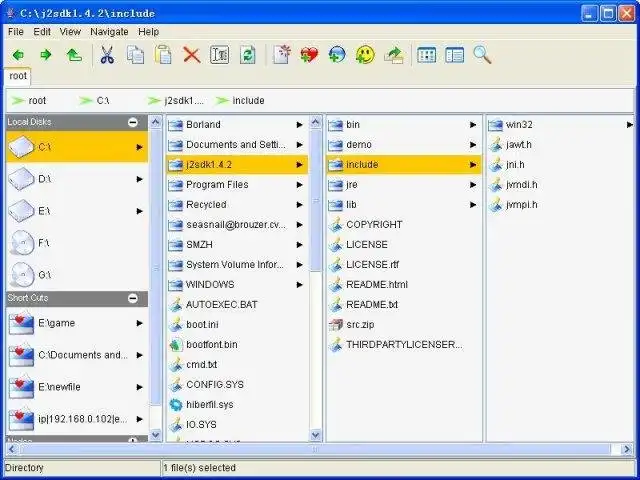Click the green Forward arrow

(x=46, y=55)
